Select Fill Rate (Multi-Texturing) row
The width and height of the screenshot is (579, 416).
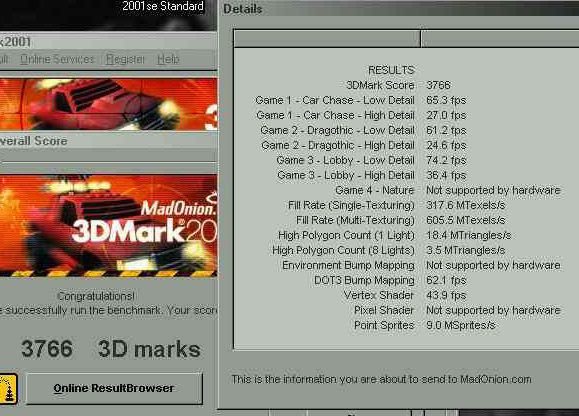click(401, 220)
